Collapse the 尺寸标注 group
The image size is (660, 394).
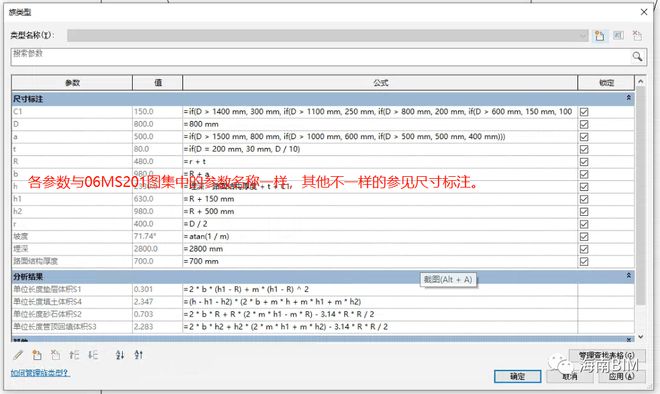click(628, 98)
